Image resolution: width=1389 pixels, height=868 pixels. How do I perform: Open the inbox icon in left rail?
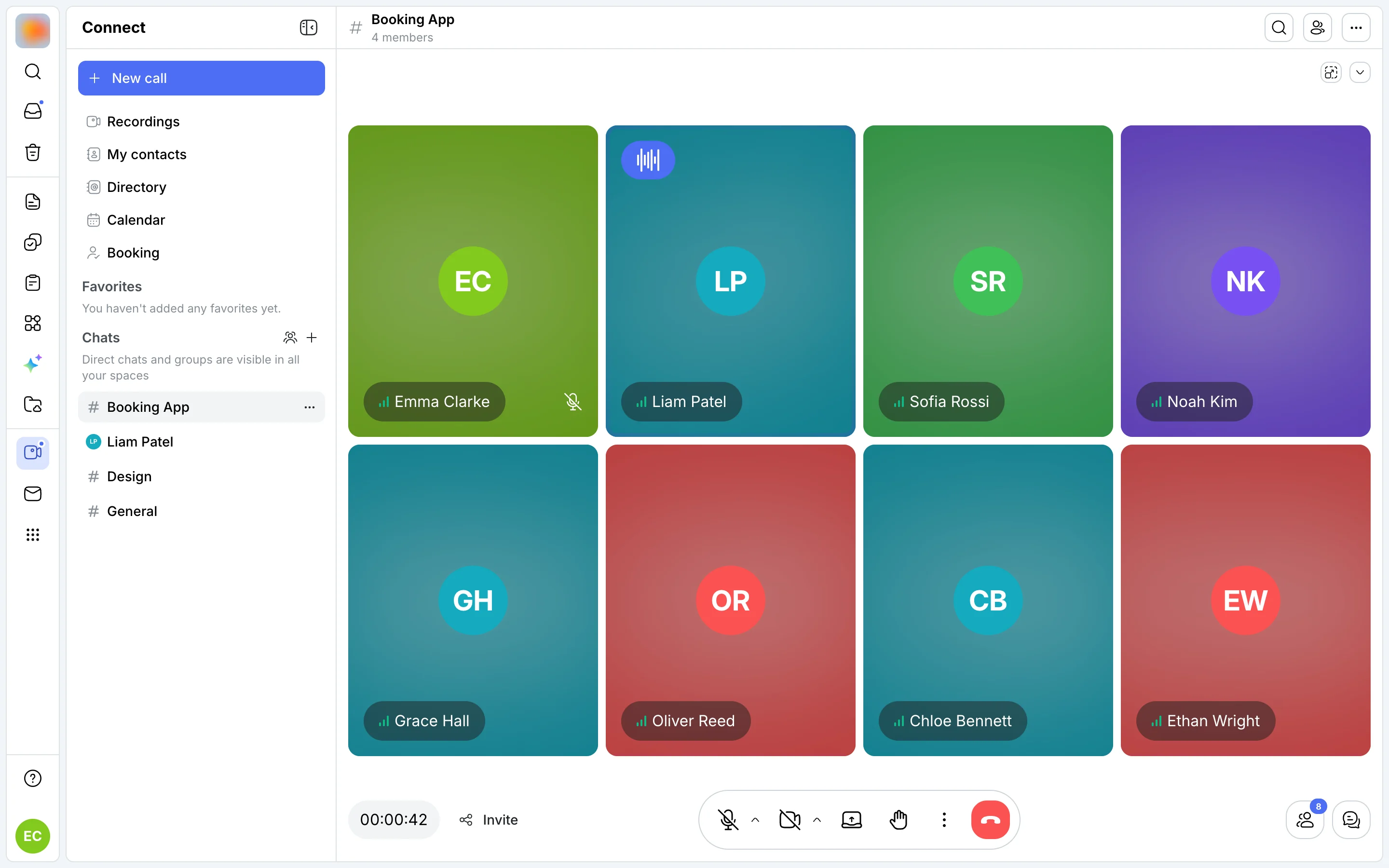(33, 111)
